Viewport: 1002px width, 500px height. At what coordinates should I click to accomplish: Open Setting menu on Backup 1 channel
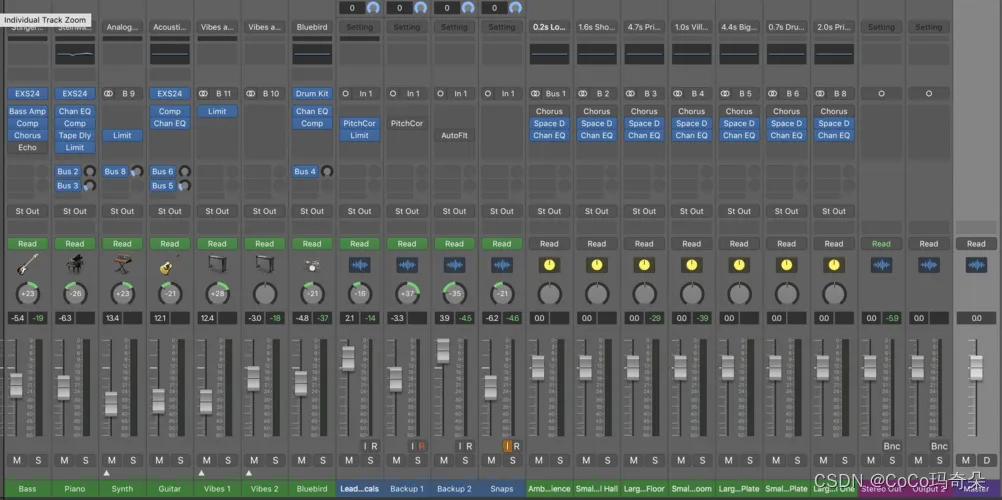coord(407,27)
